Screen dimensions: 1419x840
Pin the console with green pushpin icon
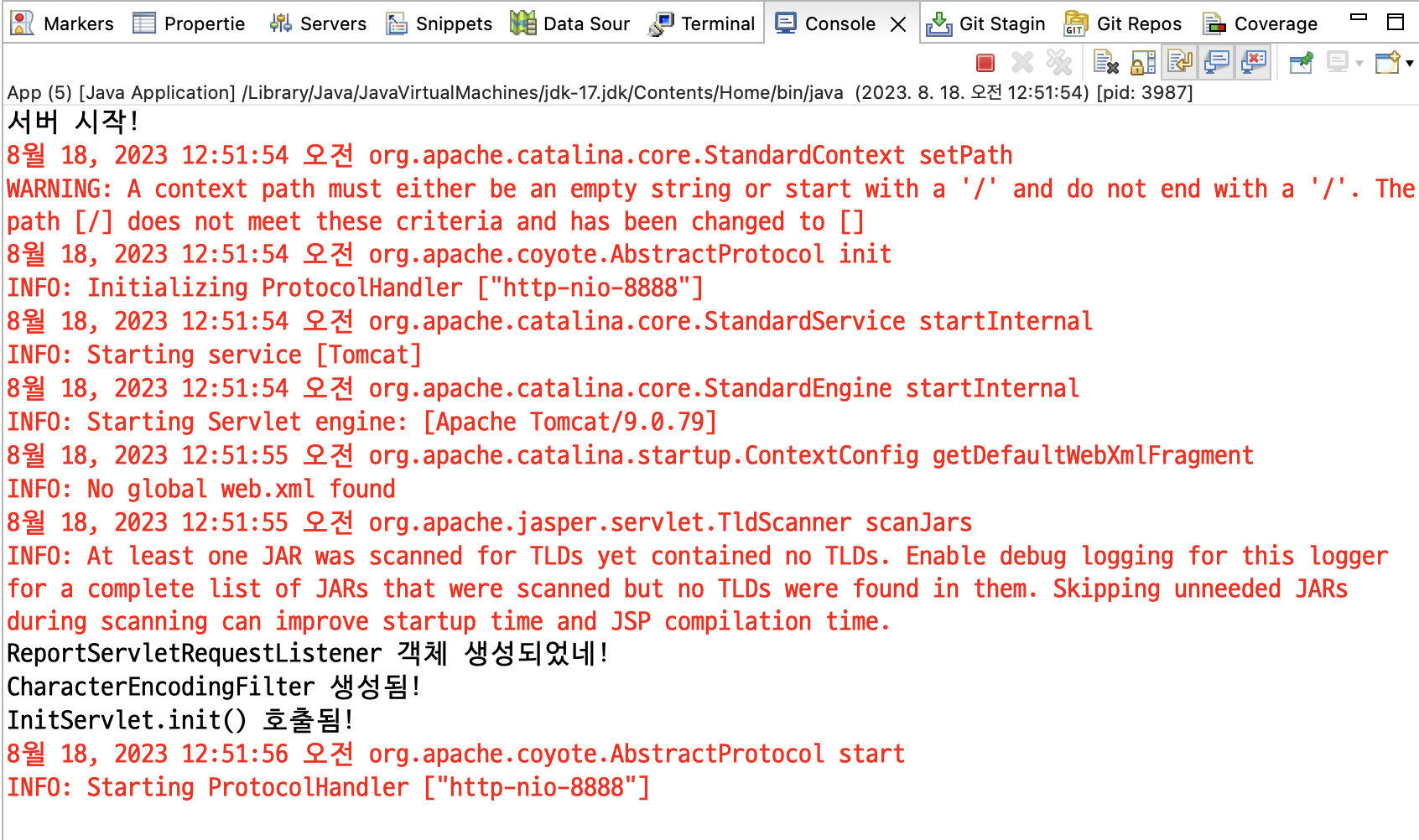[x=1302, y=63]
